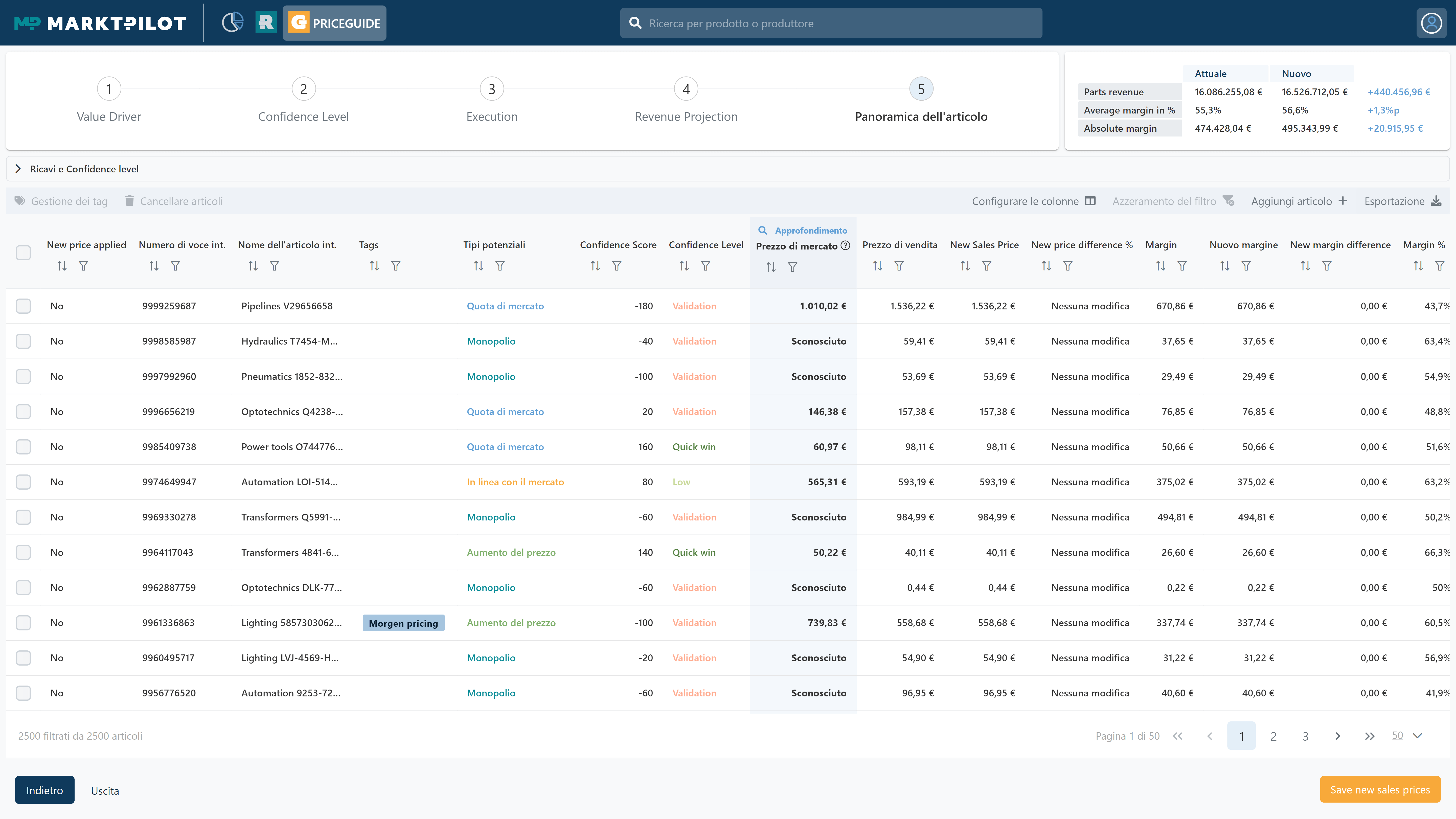Open step 3 Execution
Viewport: 1456px width, 819px height.
(x=492, y=89)
